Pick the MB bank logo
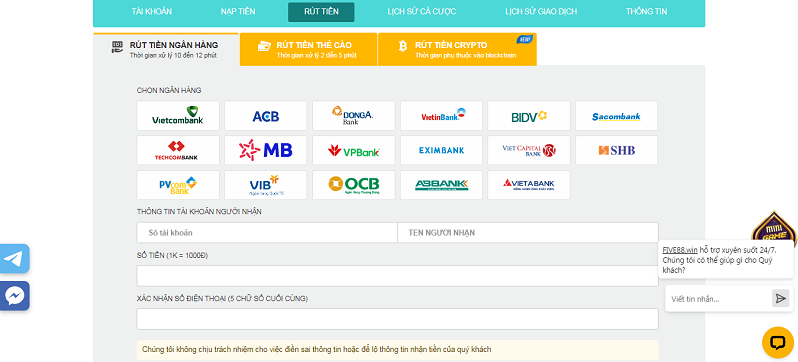Image resolution: width=798 pixels, height=362 pixels. pos(266,150)
